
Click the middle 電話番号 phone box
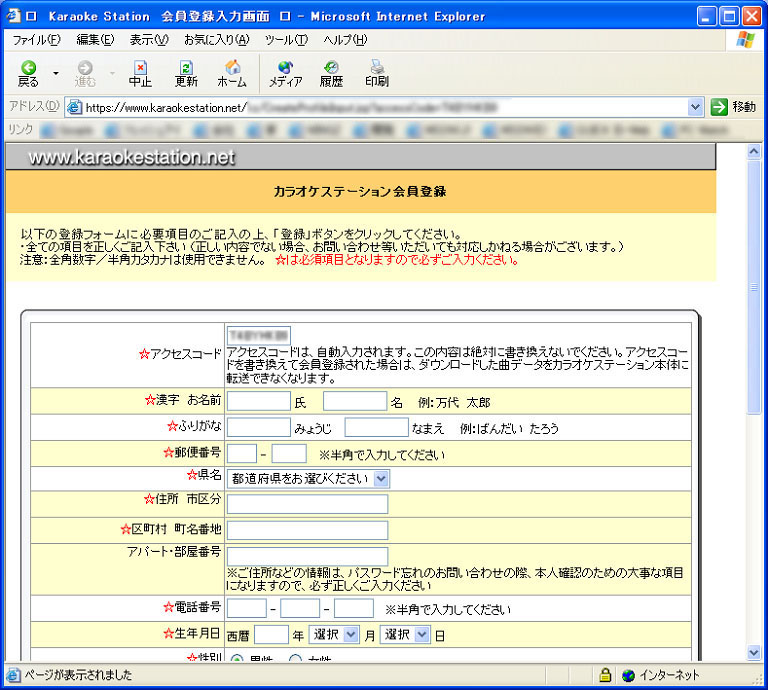[300, 608]
